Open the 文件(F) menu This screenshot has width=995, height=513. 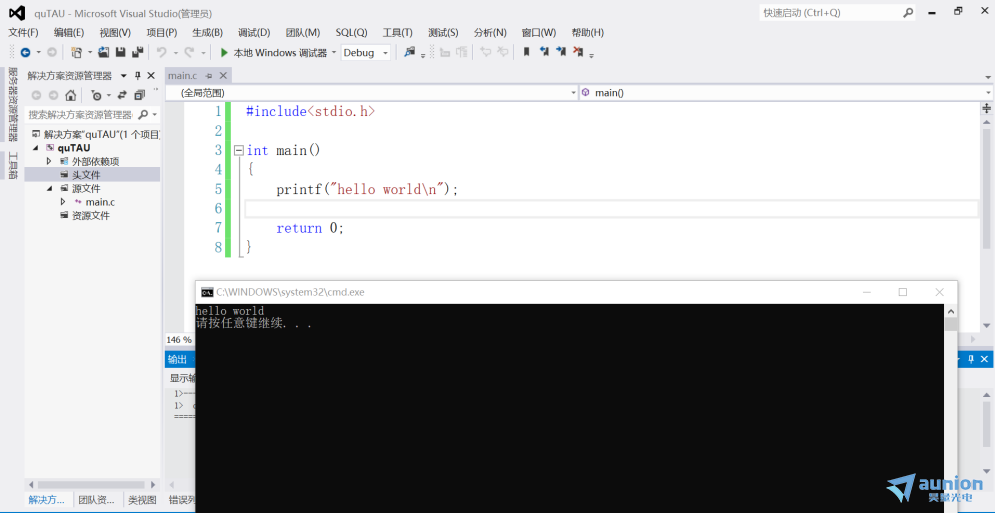coord(23,32)
